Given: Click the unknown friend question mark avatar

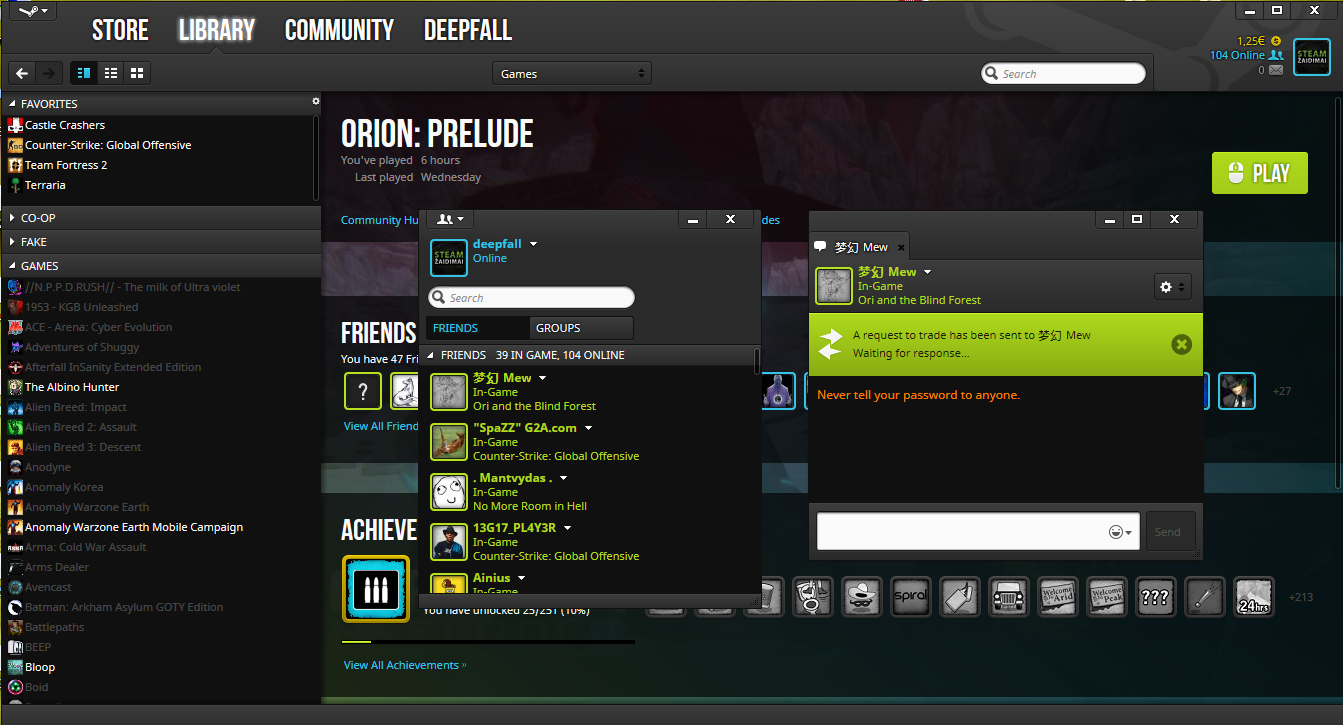Looking at the screenshot, I should click(x=363, y=391).
